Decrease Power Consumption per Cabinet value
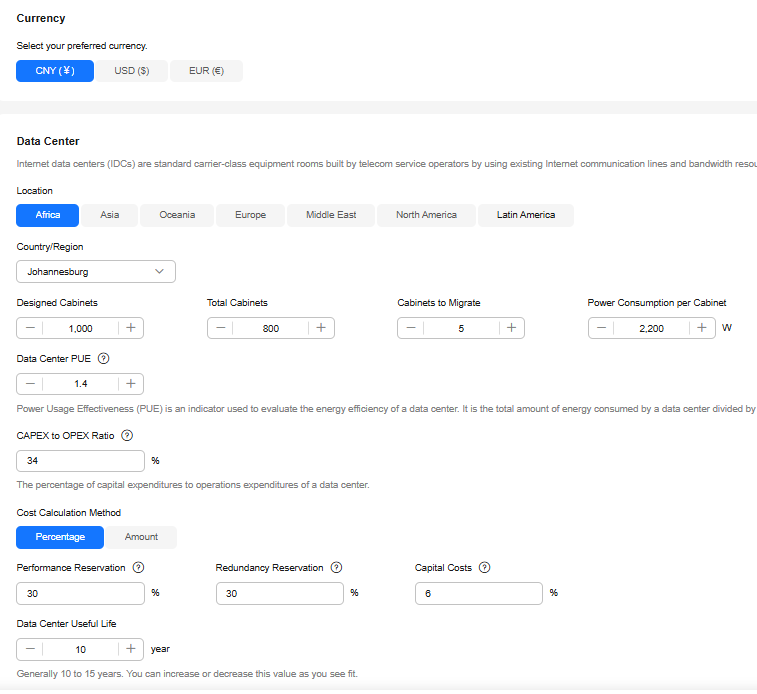This screenshot has width=757, height=694. point(601,328)
